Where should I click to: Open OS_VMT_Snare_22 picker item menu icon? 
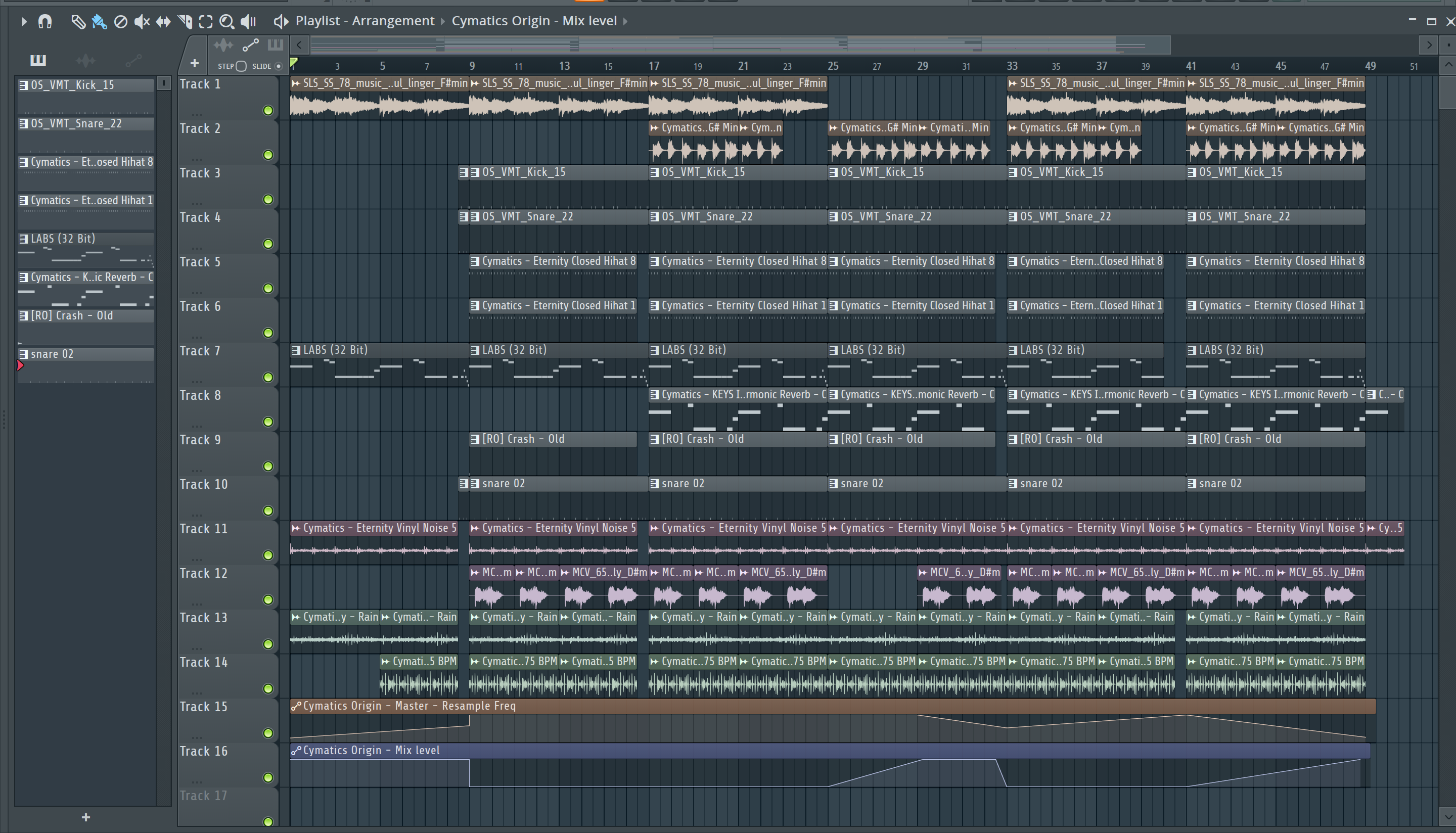23,123
